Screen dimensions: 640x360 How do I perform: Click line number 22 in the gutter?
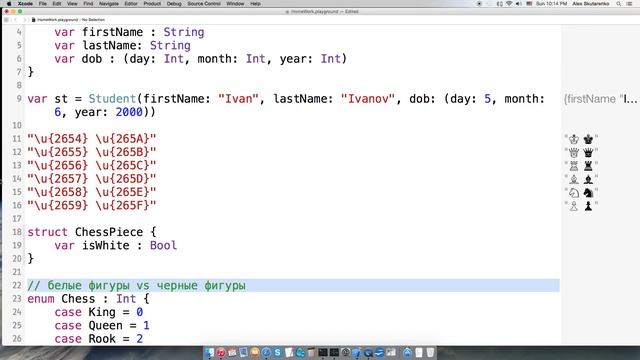point(16,286)
